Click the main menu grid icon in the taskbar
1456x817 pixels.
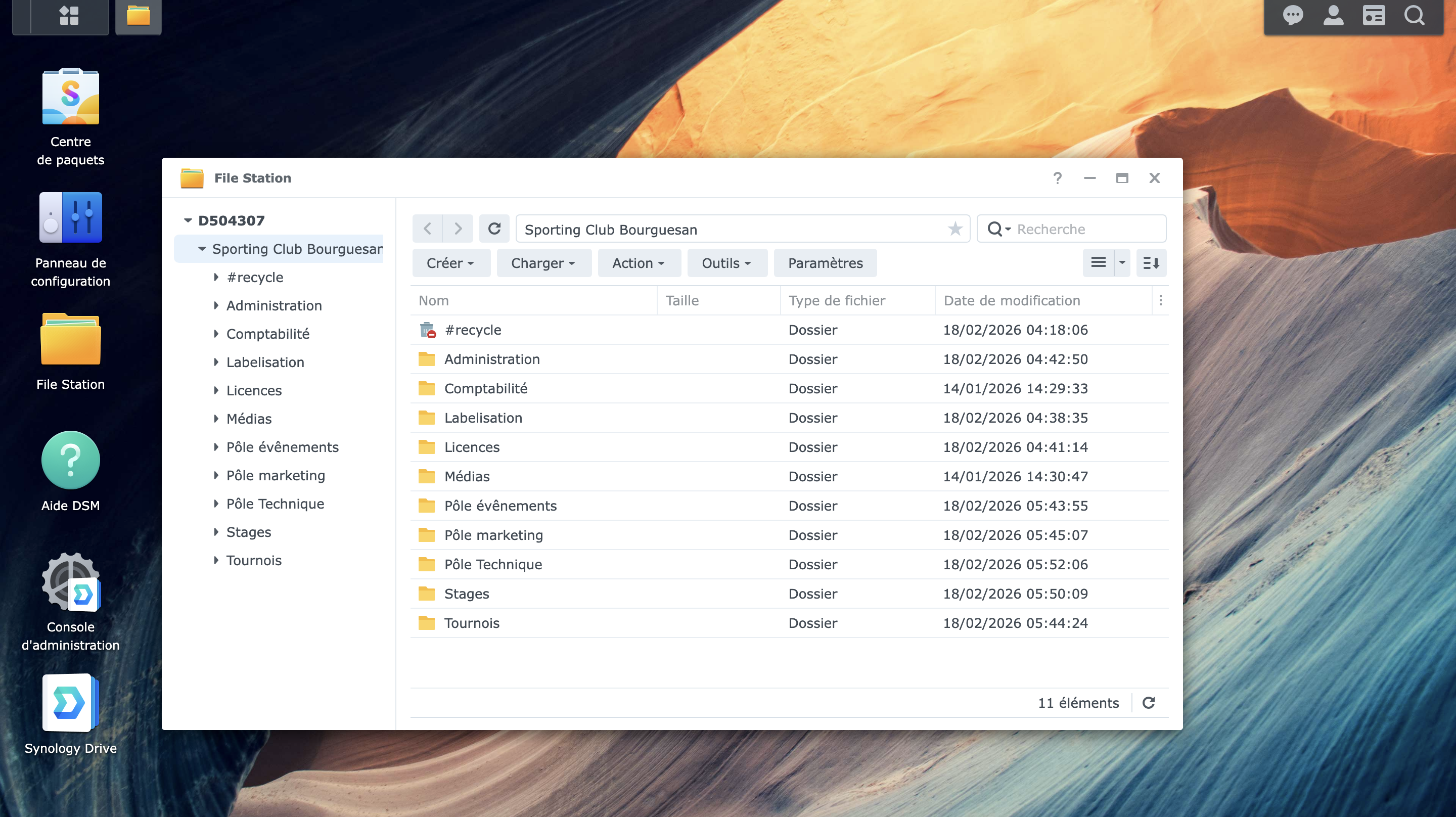pos(69,16)
